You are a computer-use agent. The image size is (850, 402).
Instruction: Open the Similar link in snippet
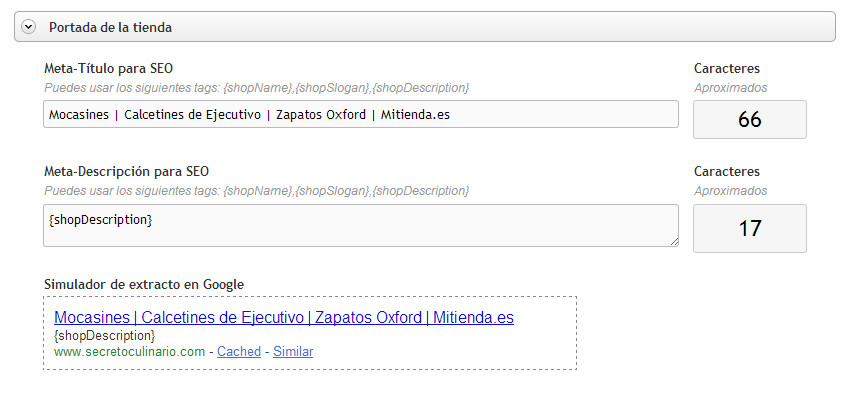pyautogui.click(x=293, y=352)
